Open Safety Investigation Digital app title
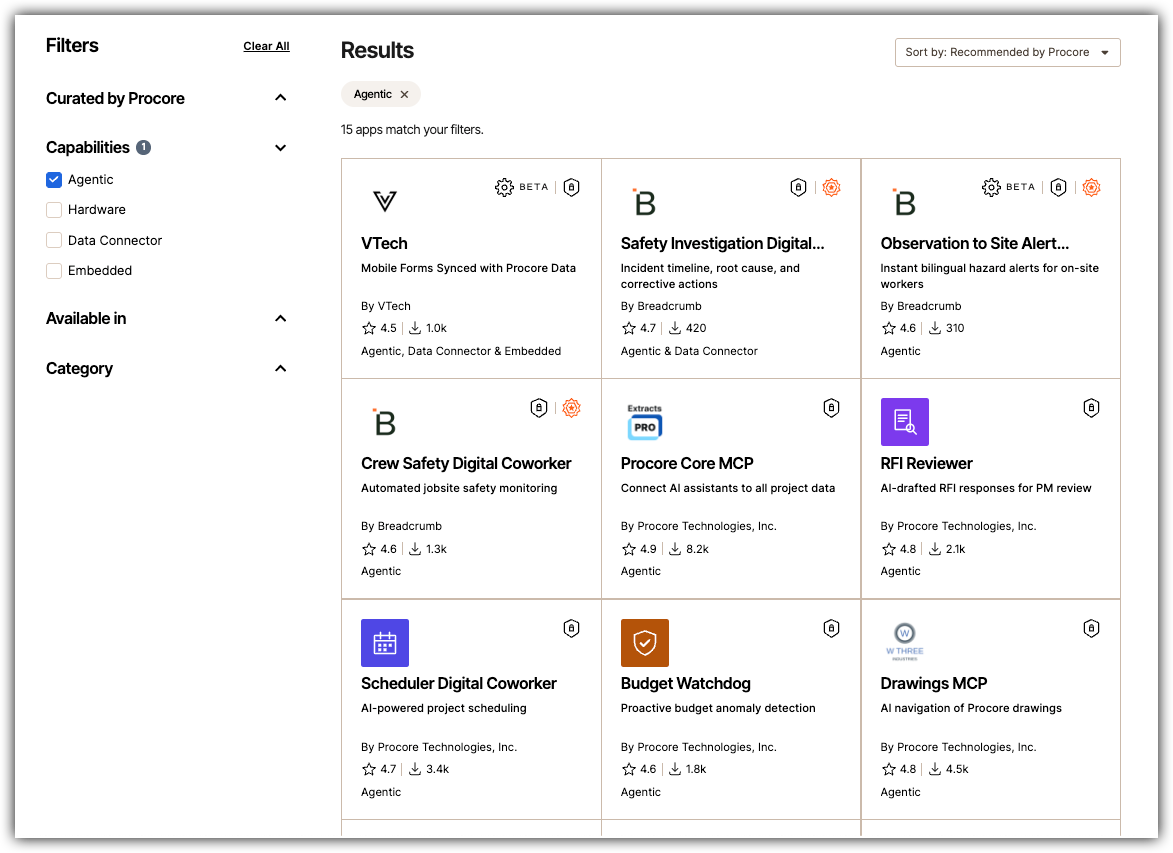The width and height of the screenshot is (1173, 853). click(723, 243)
